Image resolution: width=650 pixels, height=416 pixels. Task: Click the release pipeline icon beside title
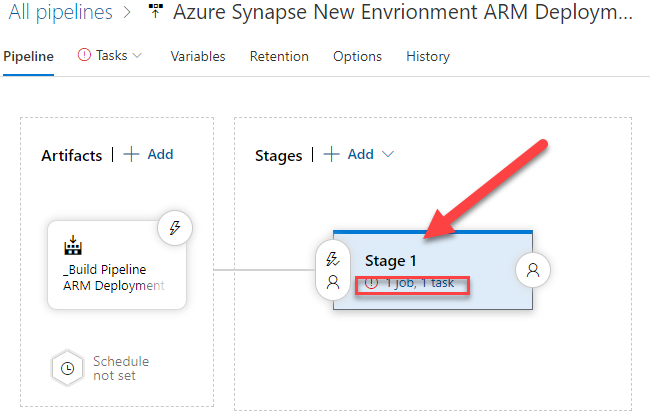155,13
